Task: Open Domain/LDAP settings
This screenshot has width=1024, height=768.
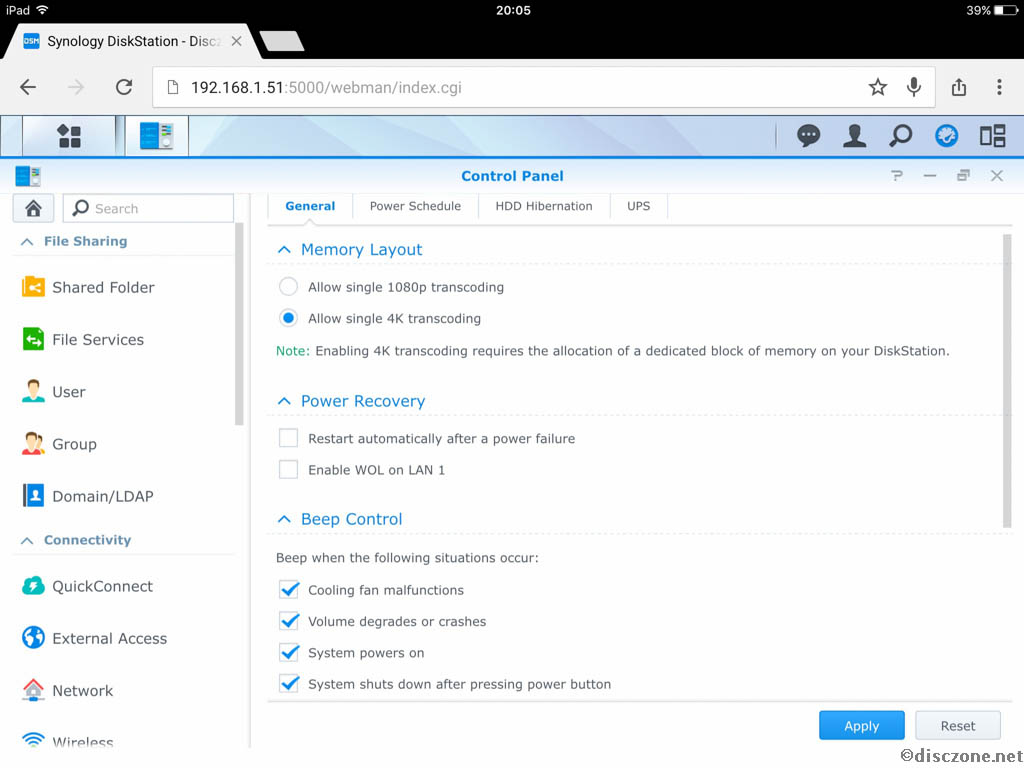Action: click(x=88, y=496)
